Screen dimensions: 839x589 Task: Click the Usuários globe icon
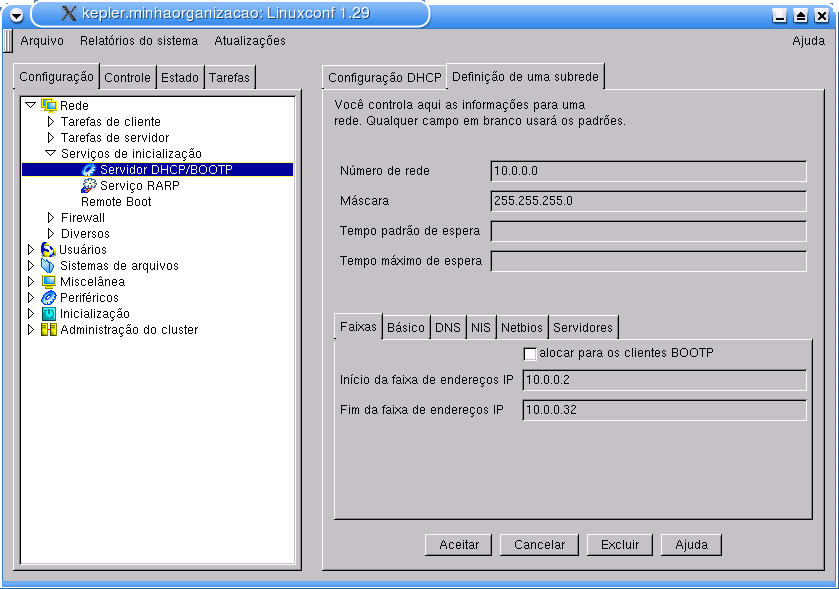pos(48,250)
